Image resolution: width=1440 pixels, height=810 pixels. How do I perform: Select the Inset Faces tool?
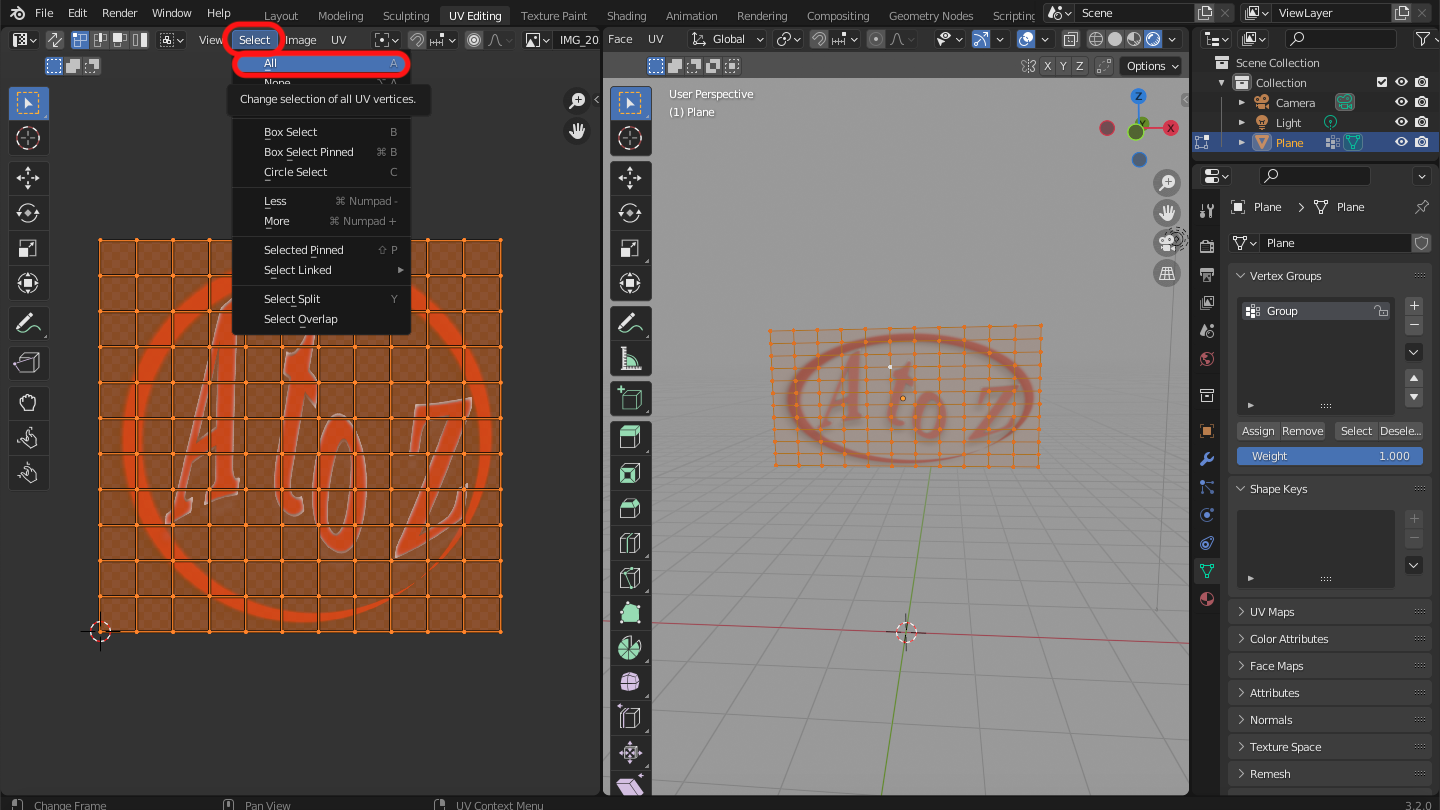630,473
